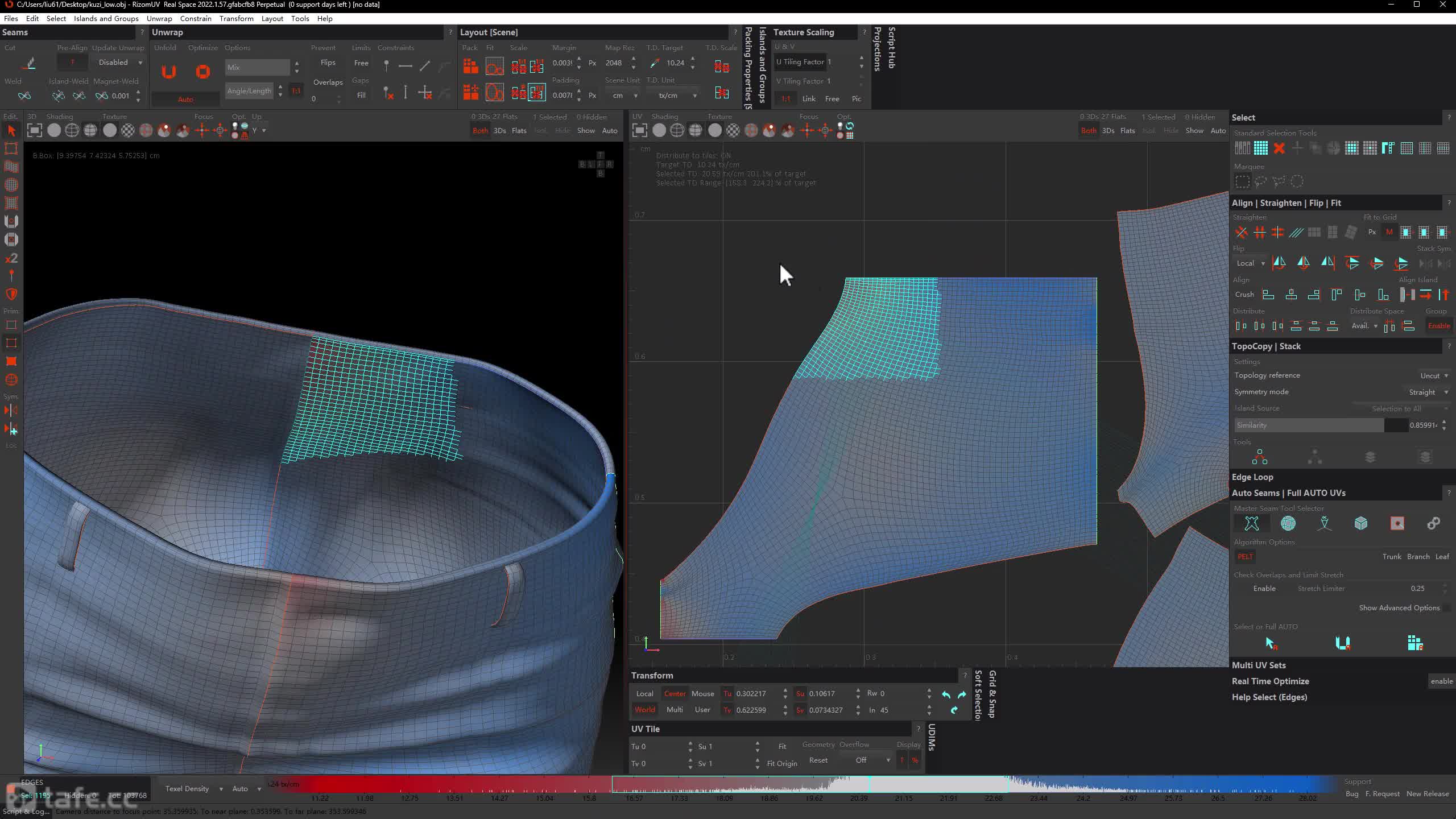
Task: Click first Align left icon next to Crush
Action: (1268, 295)
